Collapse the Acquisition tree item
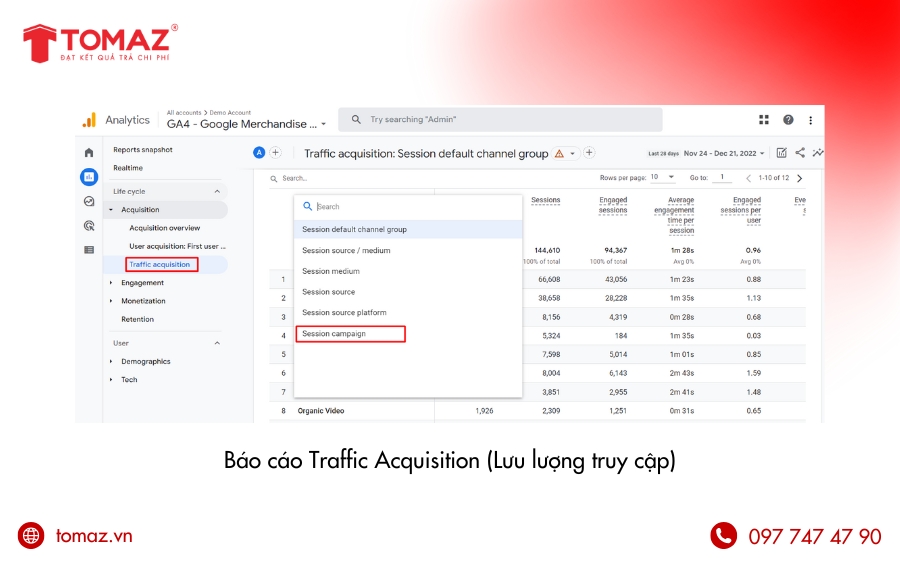 (x=111, y=210)
